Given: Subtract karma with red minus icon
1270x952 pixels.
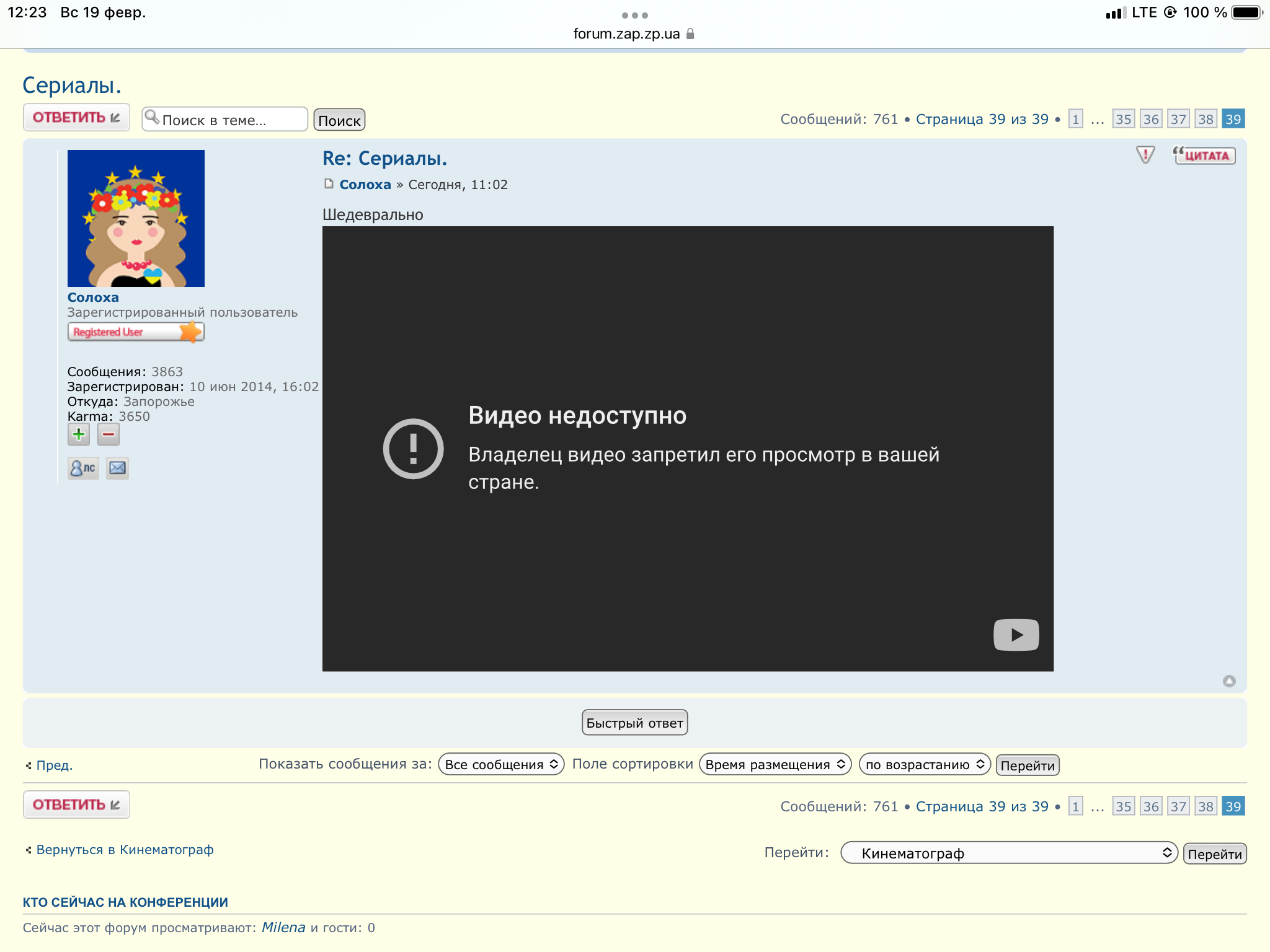Looking at the screenshot, I should pyautogui.click(x=109, y=434).
